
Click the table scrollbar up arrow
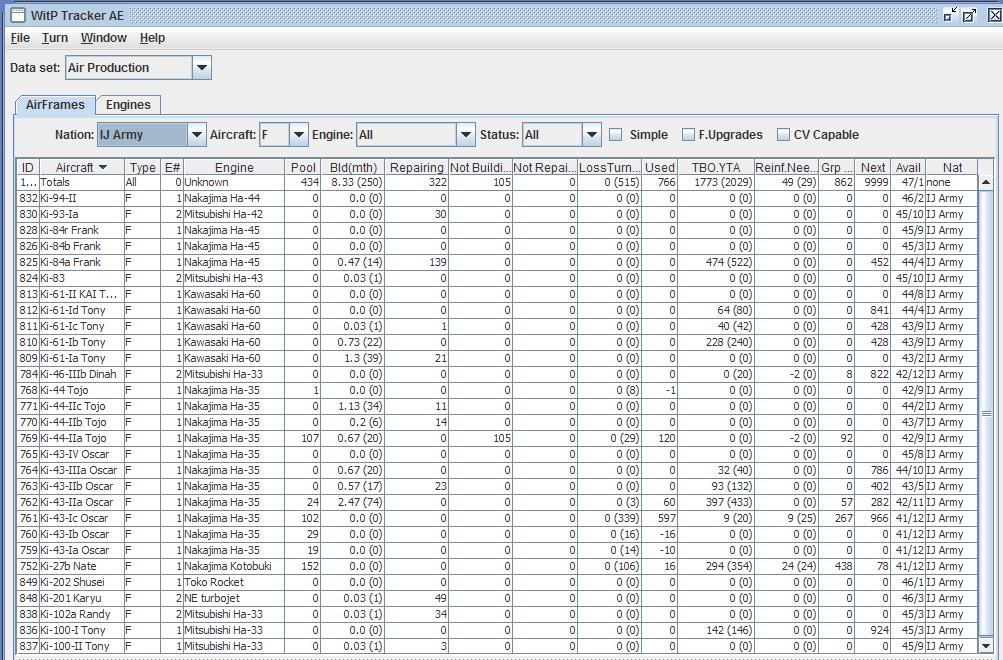coord(986,182)
